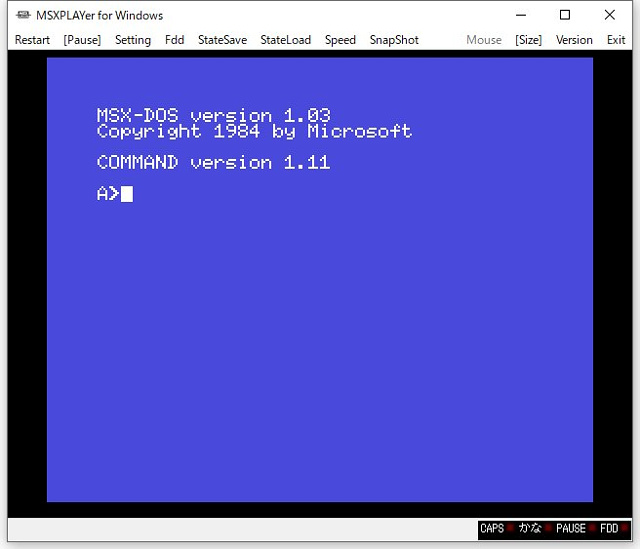Click the MSXPLAYer app icon in title bar
This screenshot has width=640, height=549.
tap(23, 16)
